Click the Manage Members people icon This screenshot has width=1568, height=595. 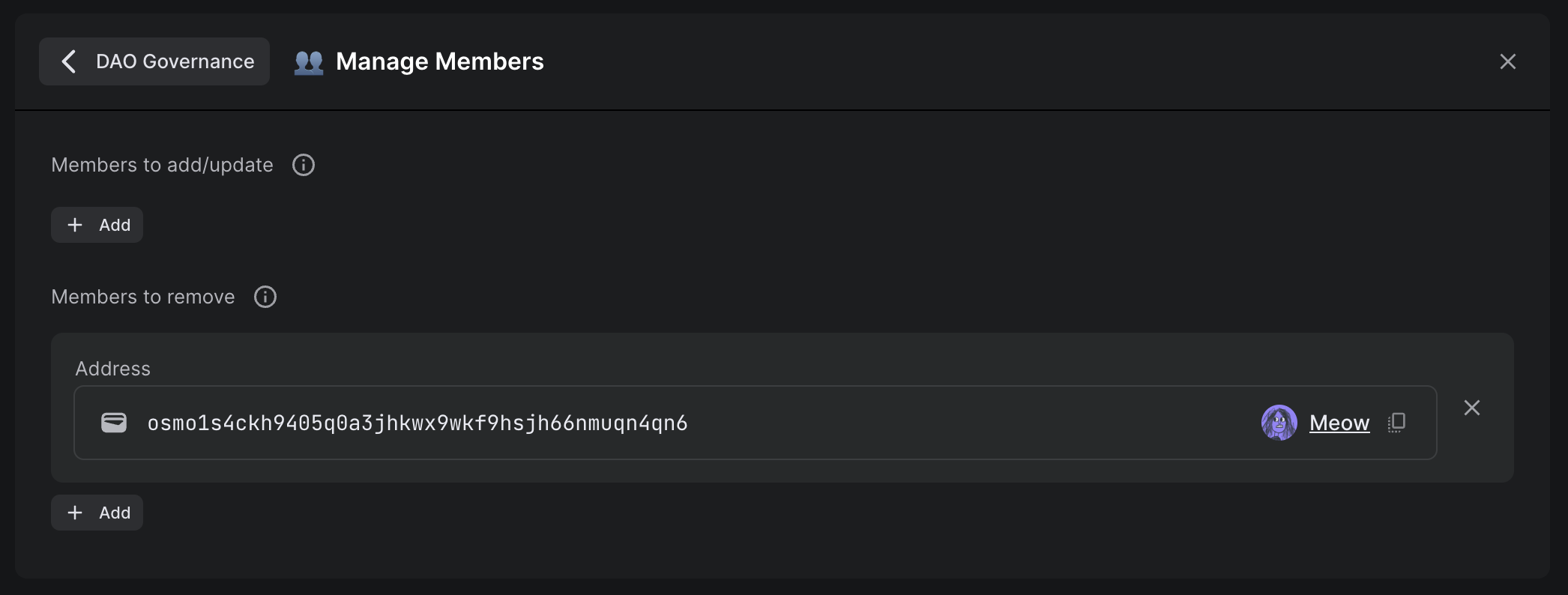pyautogui.click(x=309, y=61)
